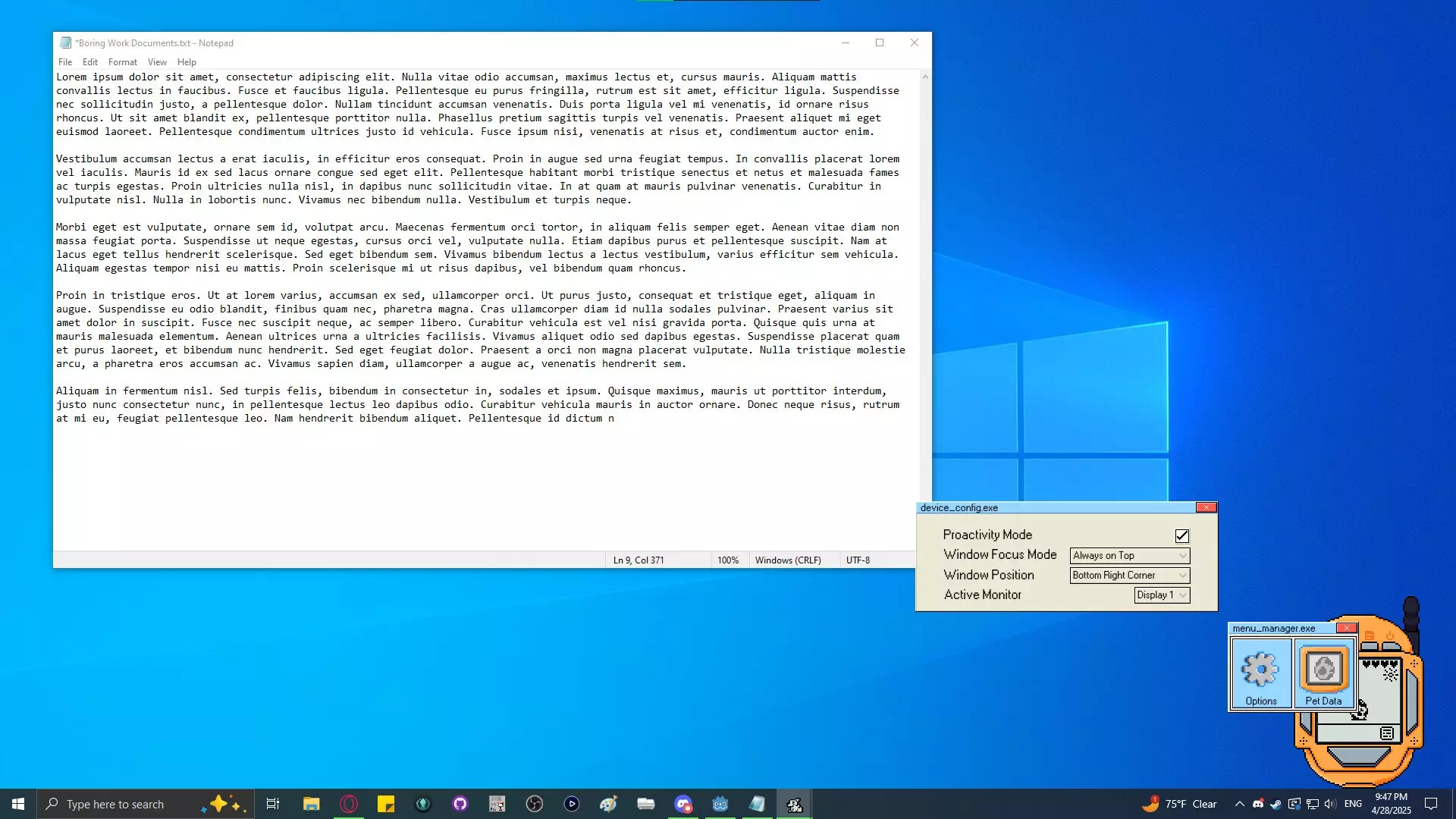Click the Windows Start button
Image resolution: width=1456 pixels, height=819 pixels.
(18, 804)
